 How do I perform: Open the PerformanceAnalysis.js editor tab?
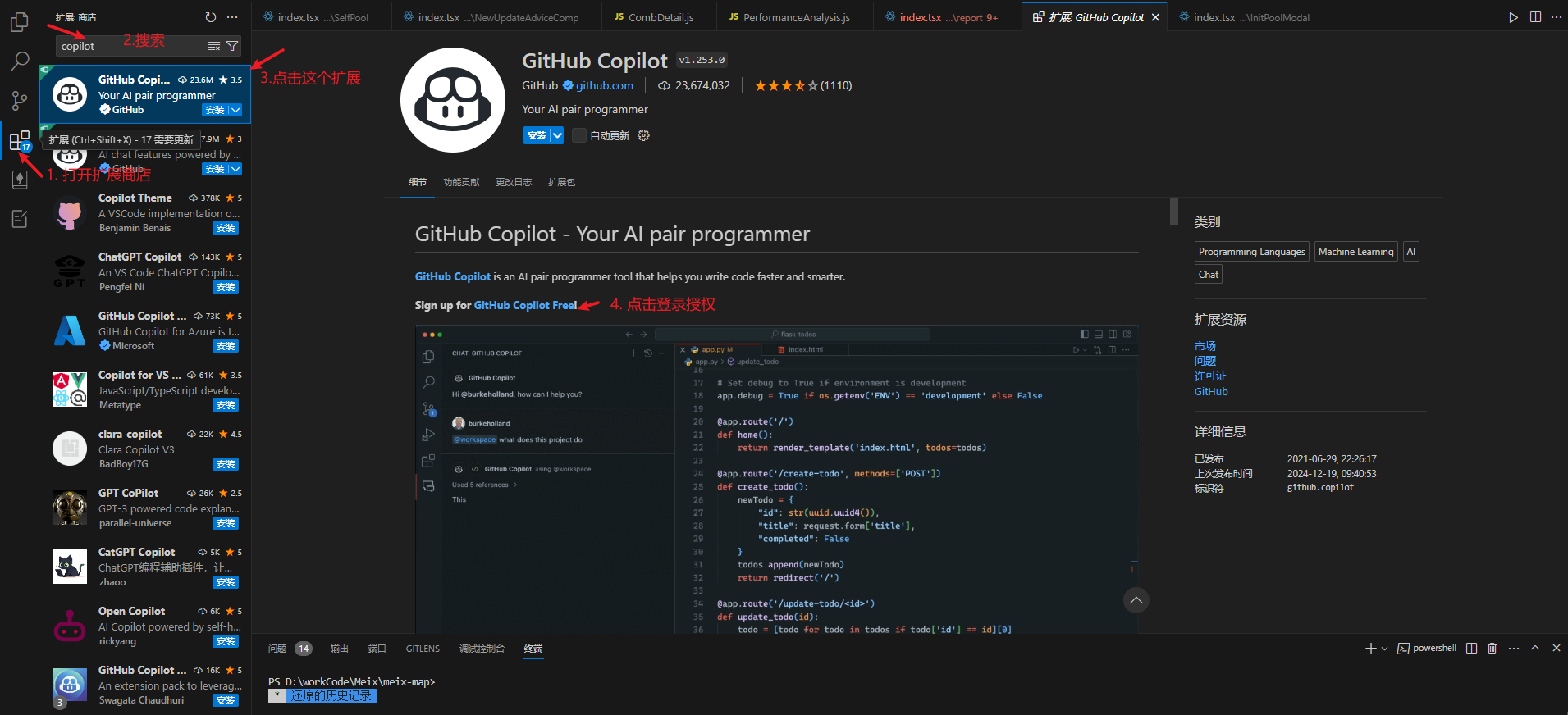click(x=794, y=17)
